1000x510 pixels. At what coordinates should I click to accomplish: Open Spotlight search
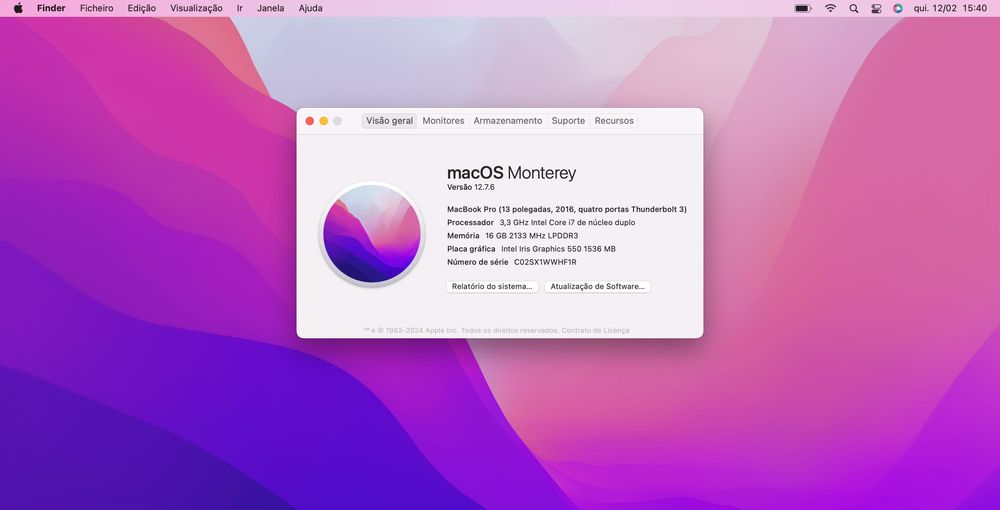(x=854, y=8)
